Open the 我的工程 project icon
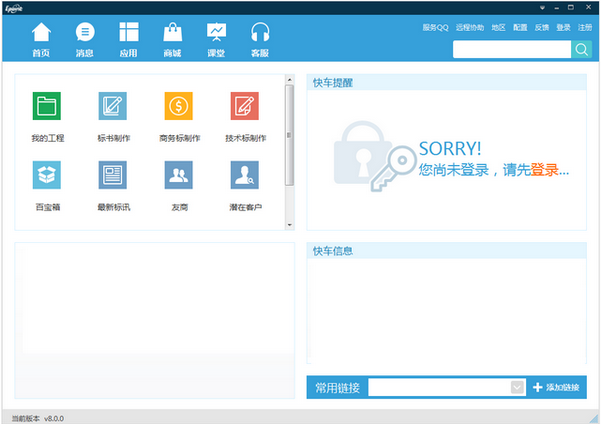The image size is (602, 424). (47, 105)
